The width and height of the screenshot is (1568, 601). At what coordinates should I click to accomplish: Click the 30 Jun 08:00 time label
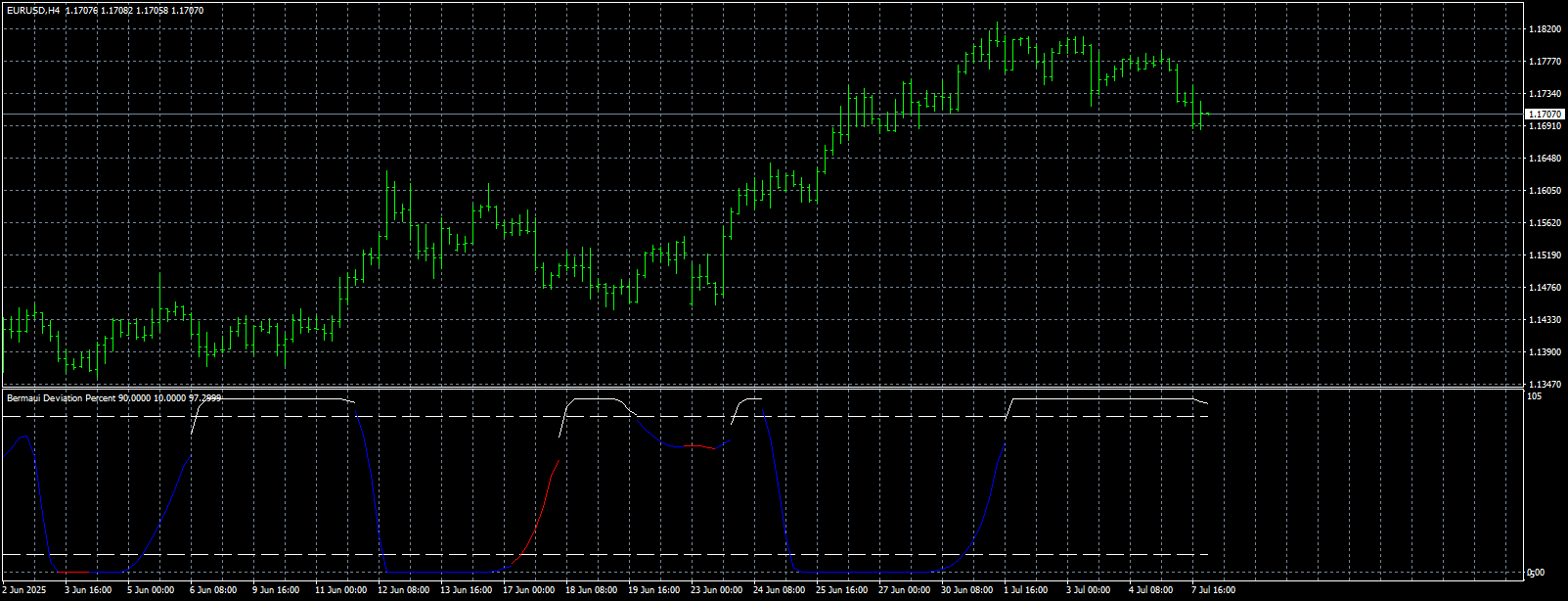tap(966, 590)
